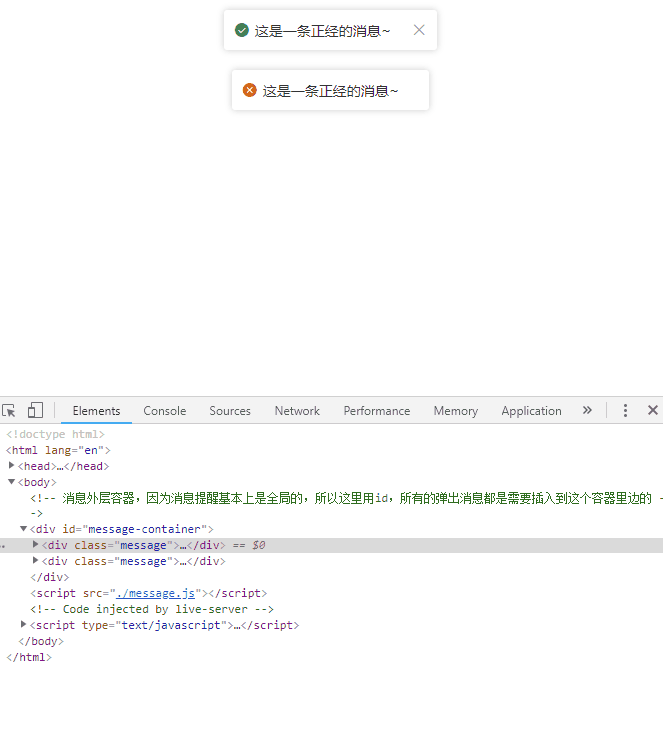Screen dimensions: 663x747
Task: Close the success message with the X icon
Action: 419,30
